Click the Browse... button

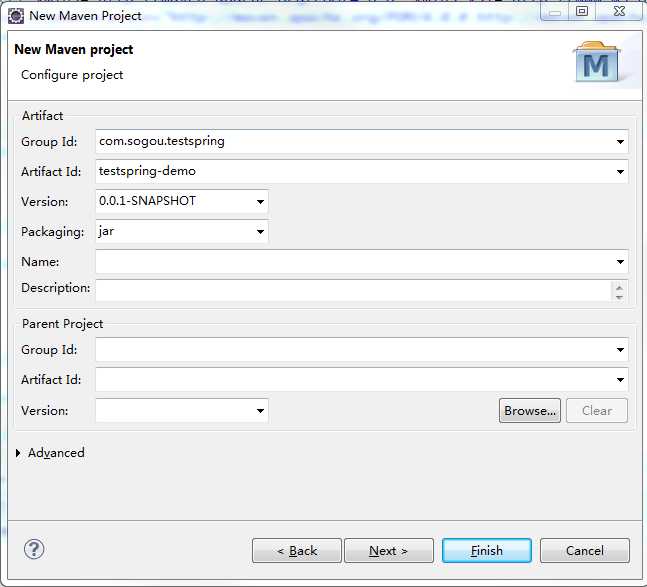pyautogui.click(x=530, y=410)
